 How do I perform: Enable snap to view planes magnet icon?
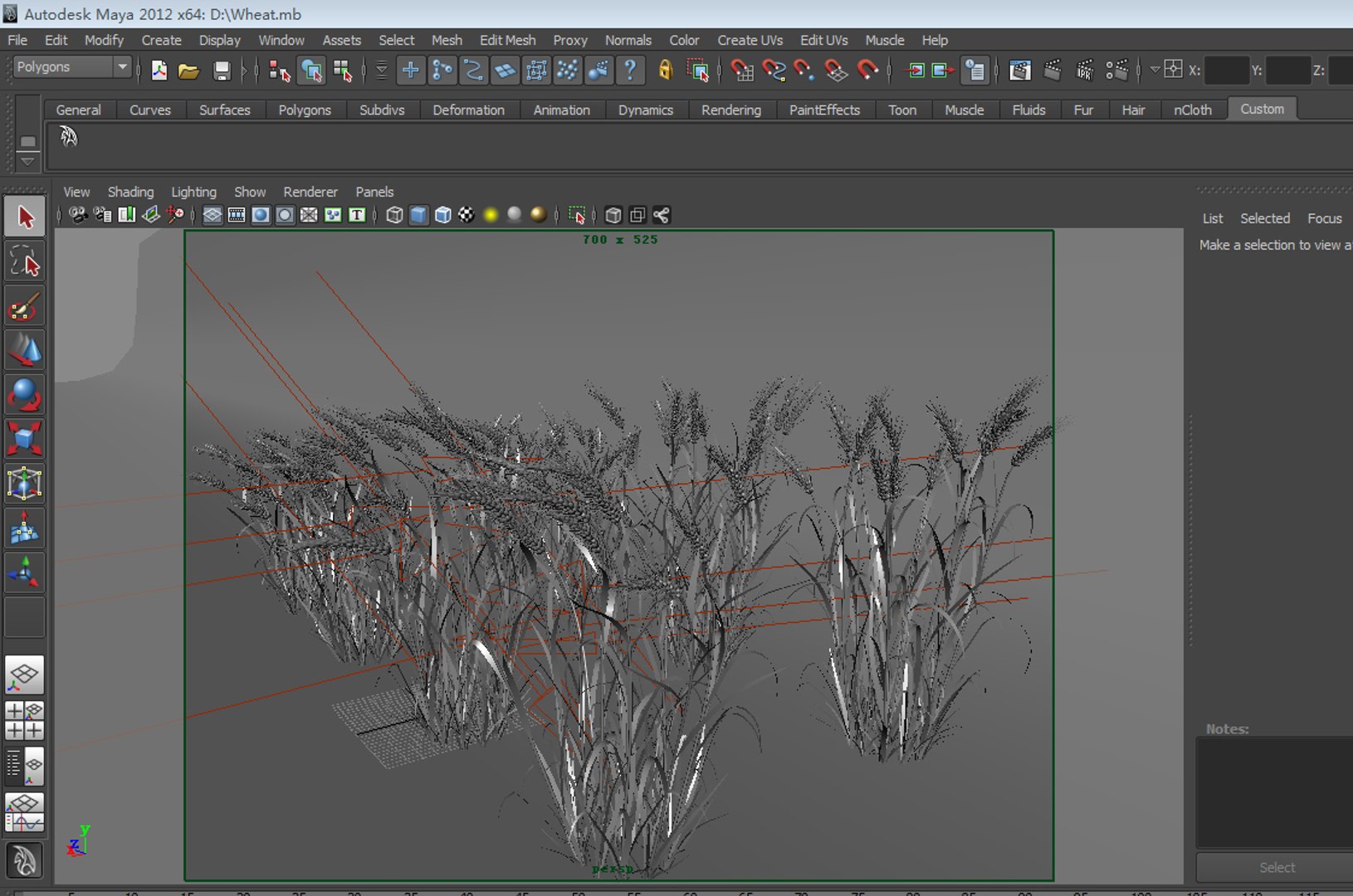(836, 71)
